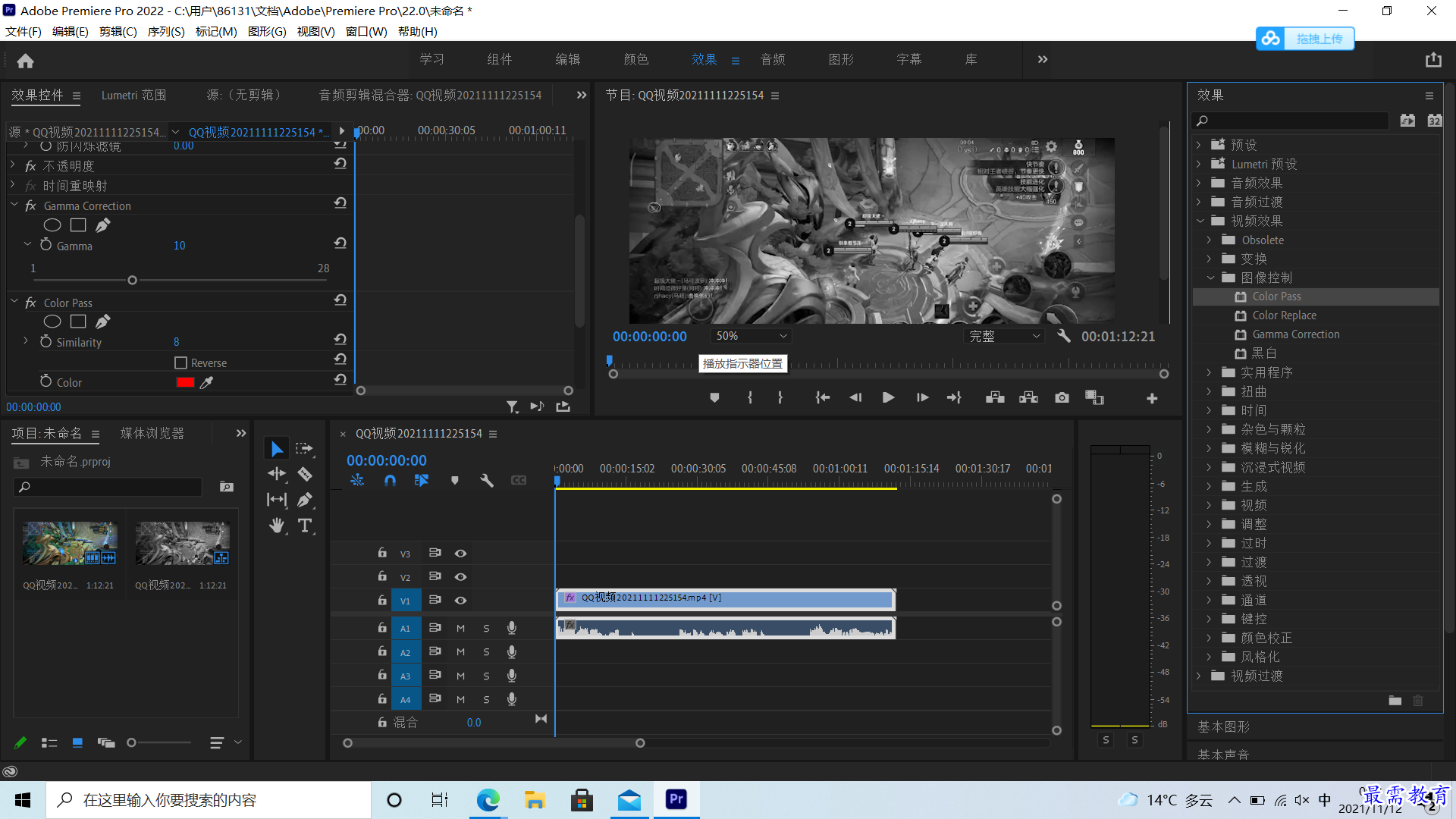Screen dimensions: 1456x819
Task: Click Mark Out bracket button
Action: [x=780, y=397]
